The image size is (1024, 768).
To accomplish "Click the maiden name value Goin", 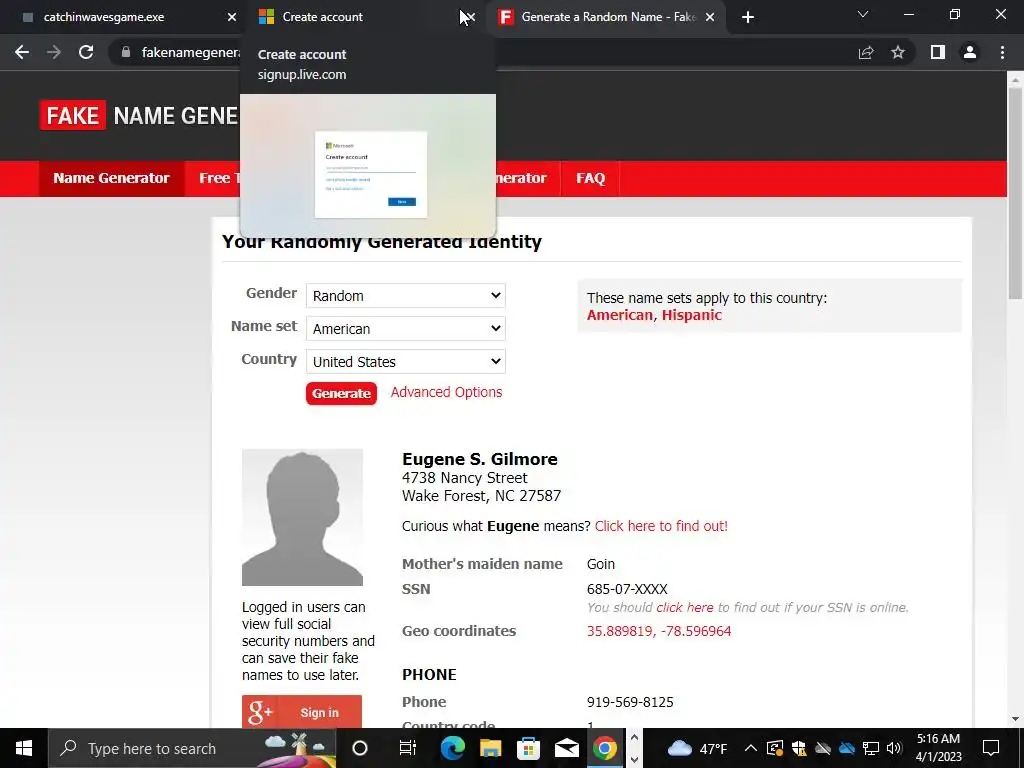I will (x=601, y=564).
